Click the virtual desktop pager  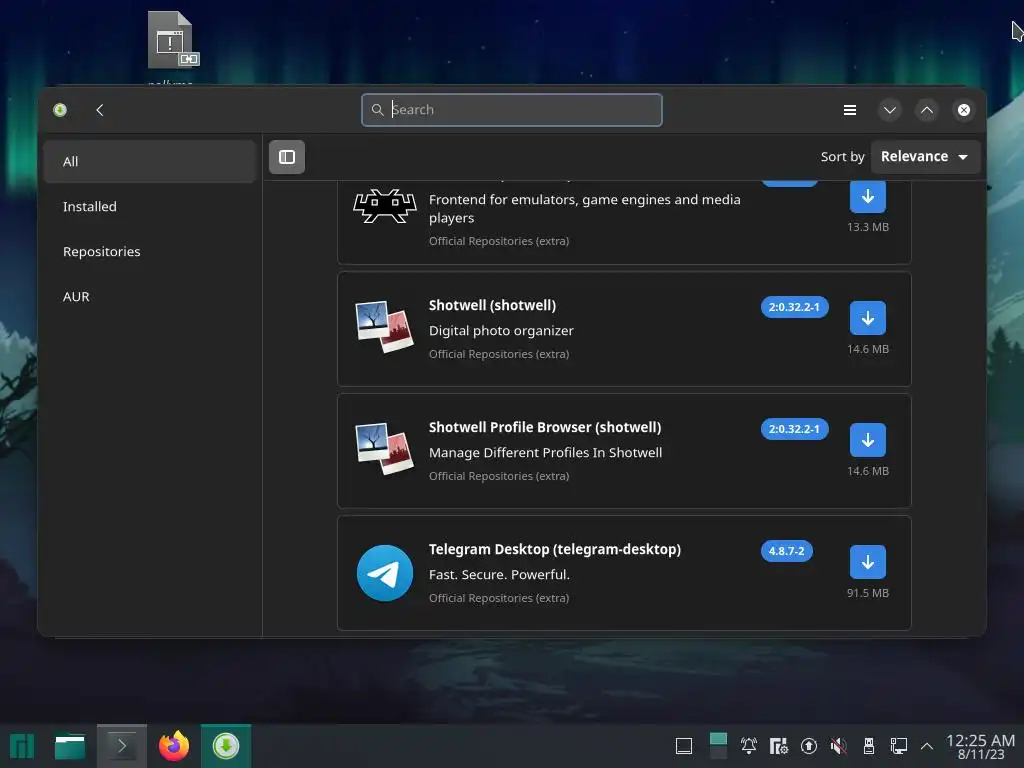click(718, 746)
